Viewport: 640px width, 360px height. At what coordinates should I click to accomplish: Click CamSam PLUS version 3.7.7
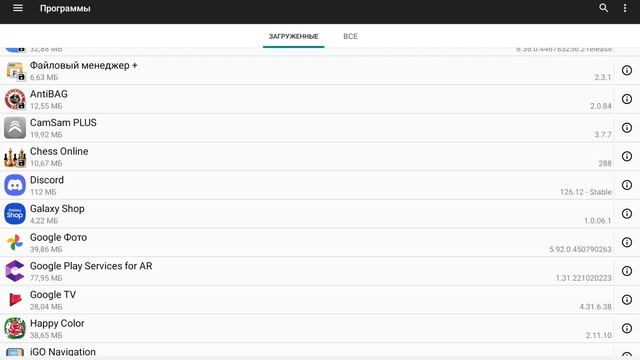pos(603,134)
